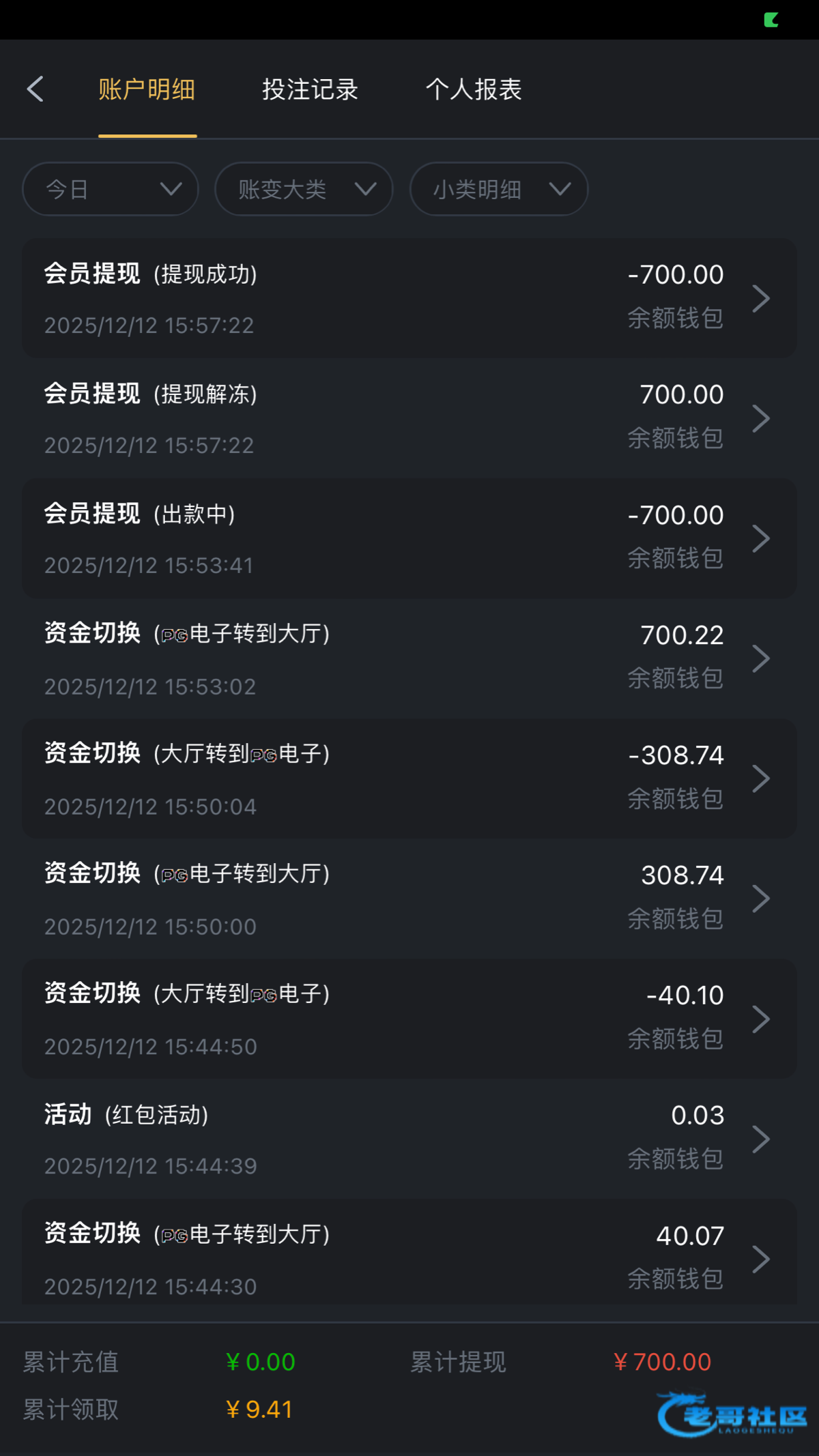Open chevron for the -308.74 transfer
The height and width of the screenshot is (1456, 819).
click(x=760, y=778)
